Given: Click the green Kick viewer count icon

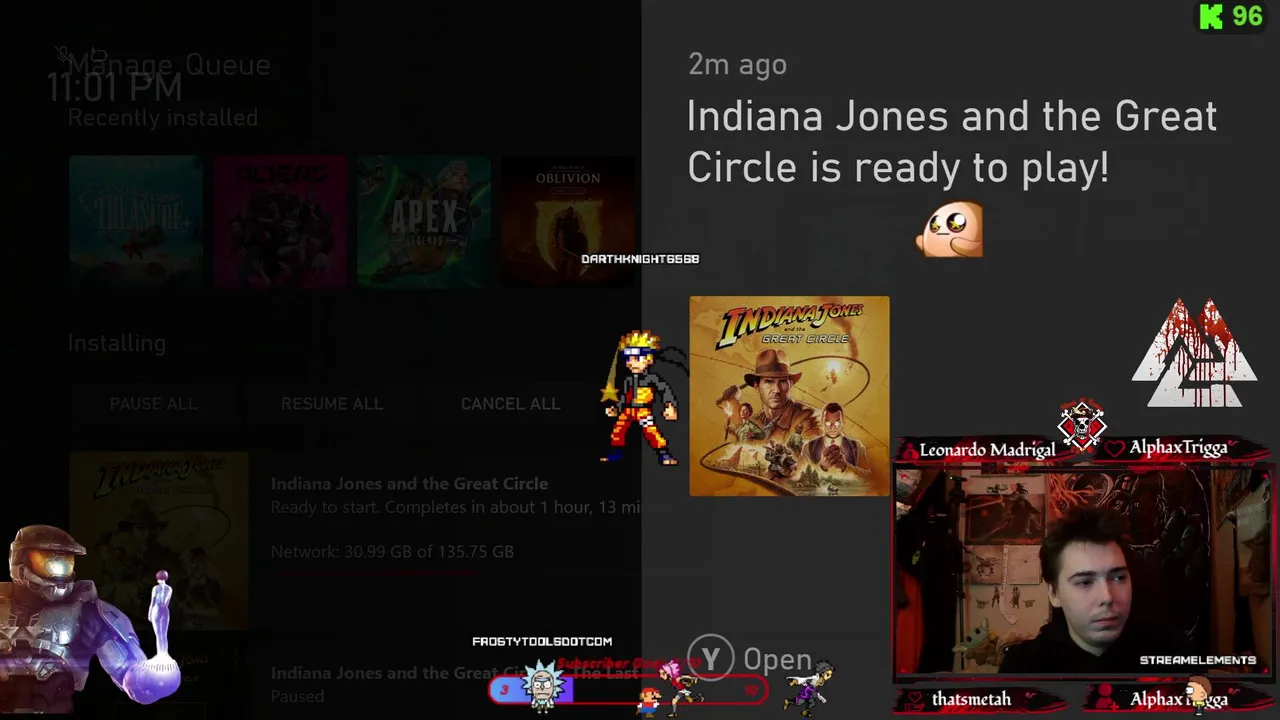Looking at the screenshot, I should pos(1211,17).
